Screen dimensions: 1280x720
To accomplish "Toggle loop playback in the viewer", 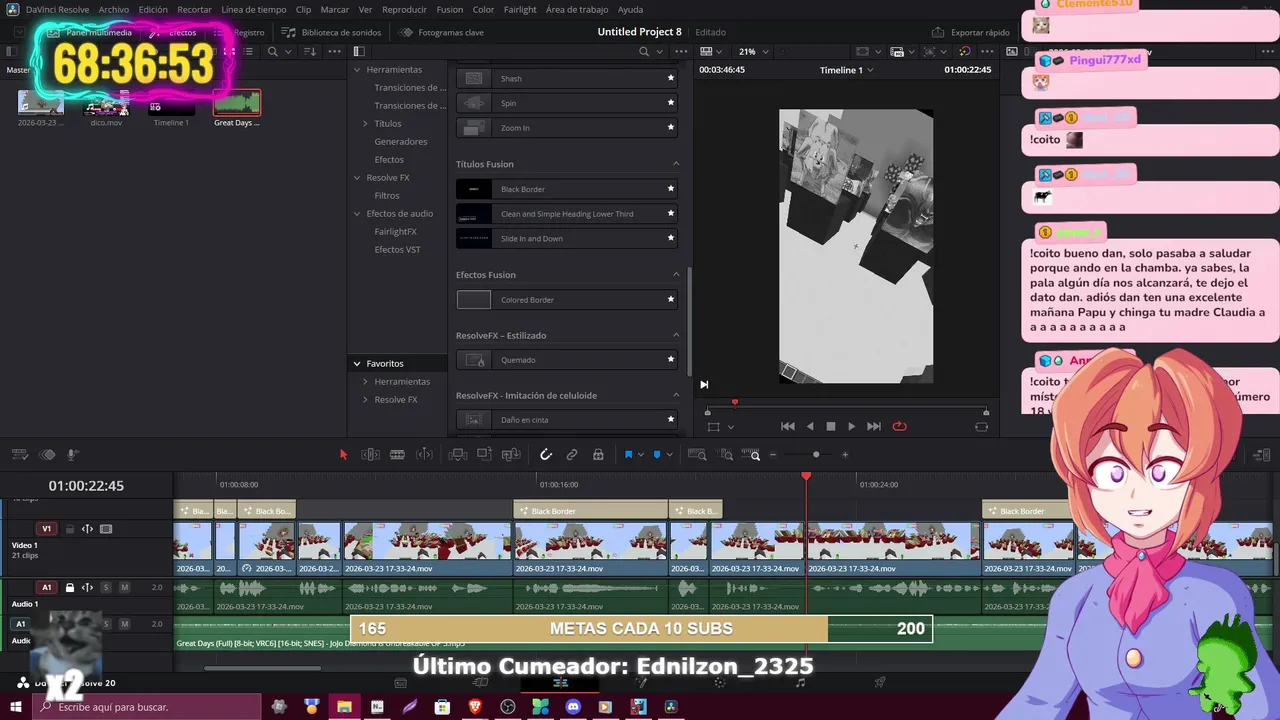I will (x=899, y=426).
